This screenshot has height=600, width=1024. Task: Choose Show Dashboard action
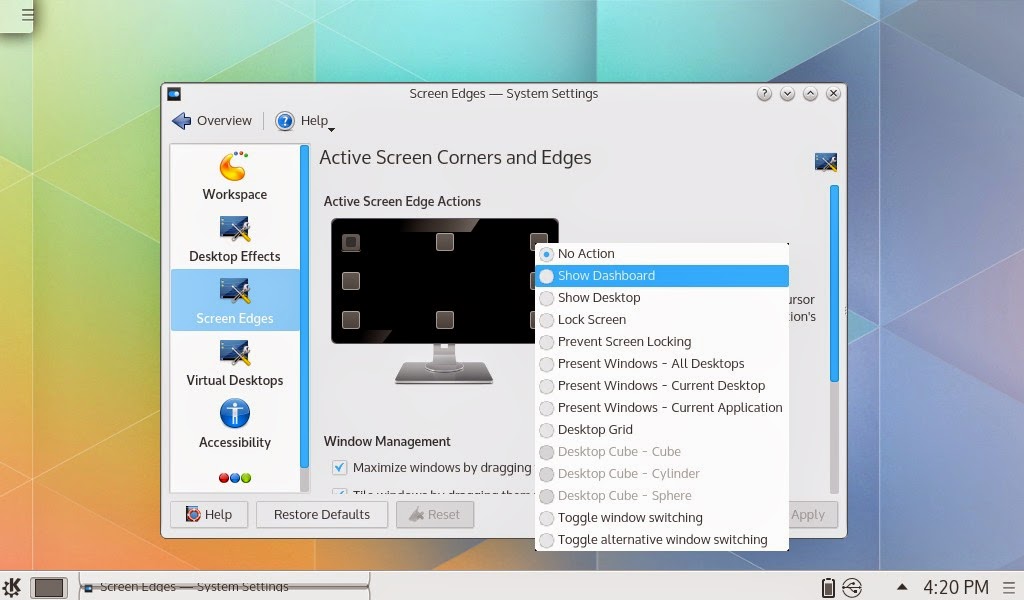point(662,276)
